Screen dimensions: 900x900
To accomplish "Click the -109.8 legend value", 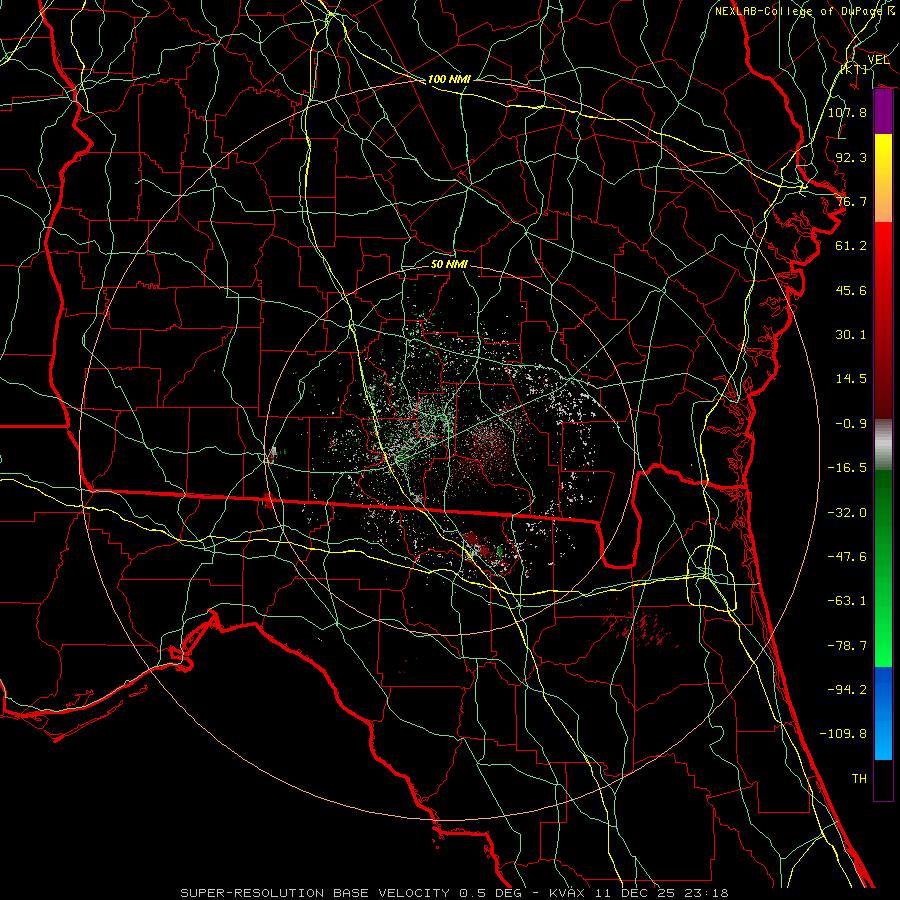I will coord(843,734).
